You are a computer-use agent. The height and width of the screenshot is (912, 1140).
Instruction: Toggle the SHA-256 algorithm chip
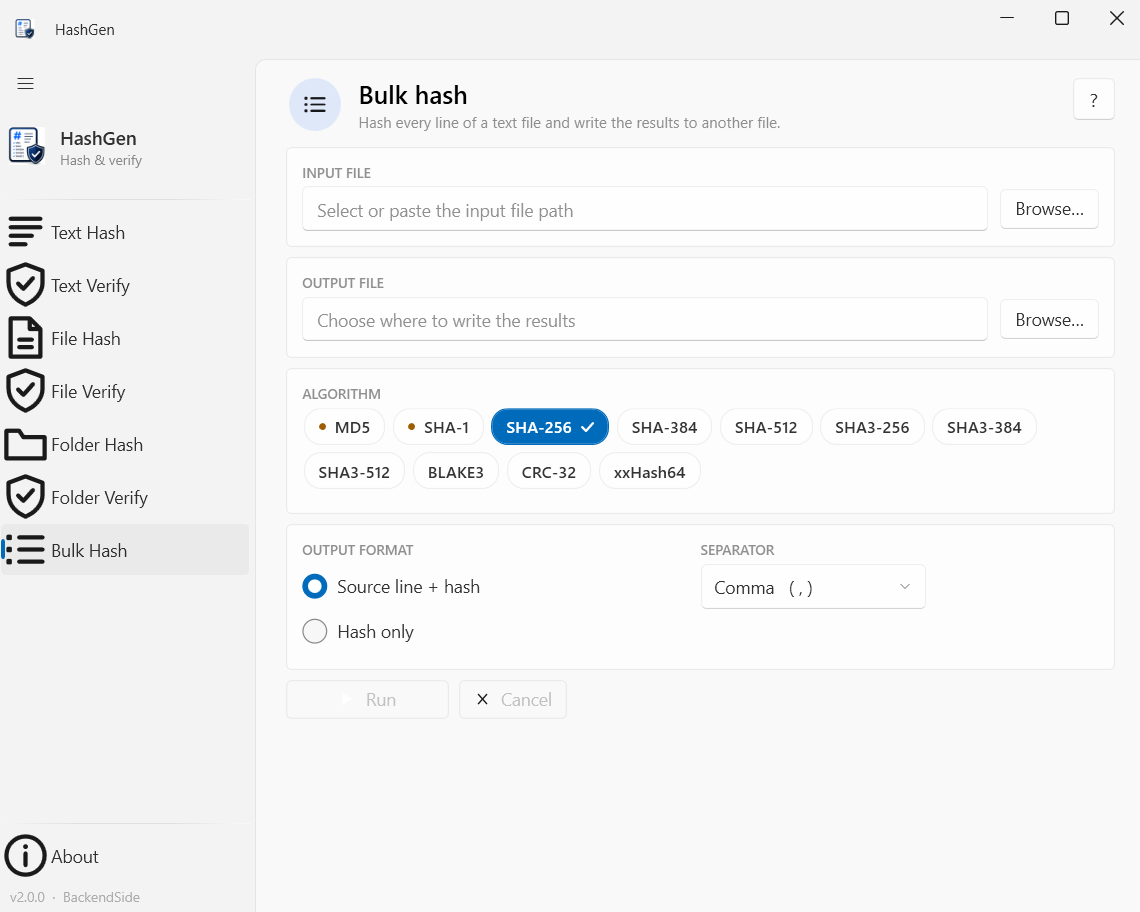(x=550, y=427)
